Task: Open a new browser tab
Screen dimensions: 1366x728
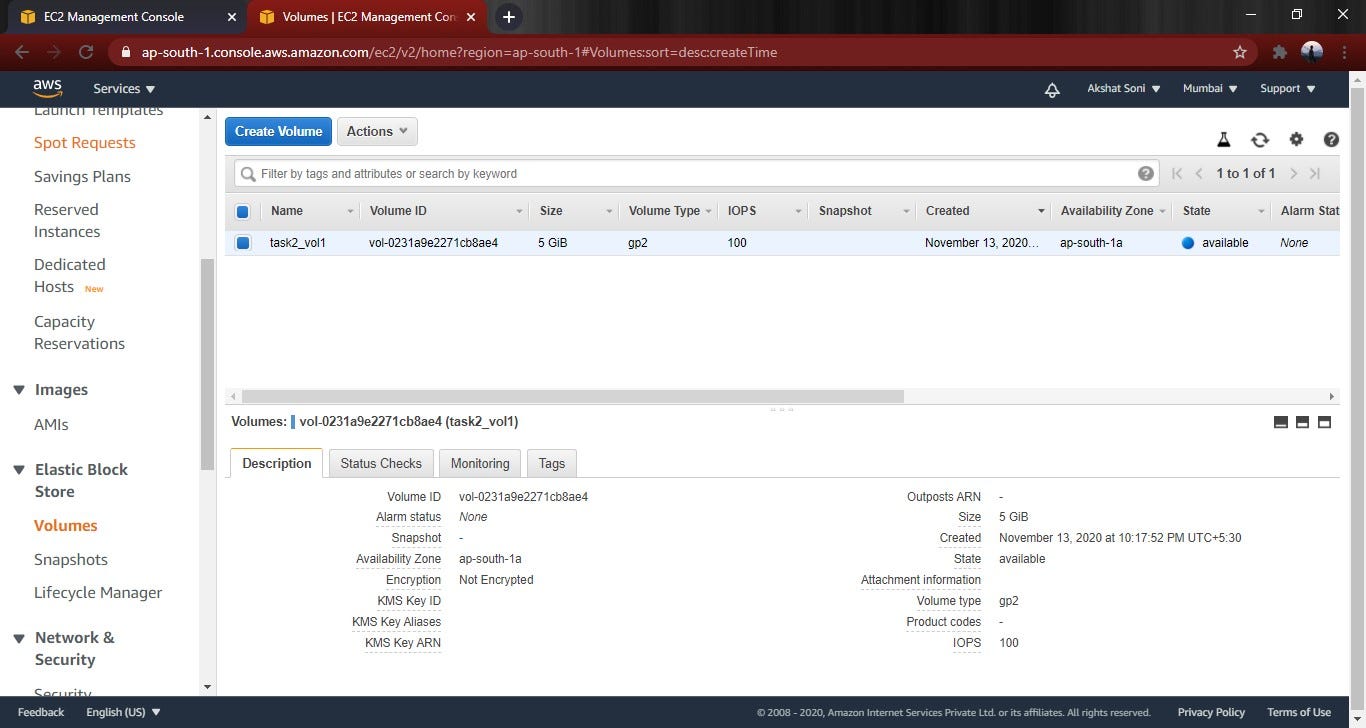Action: click(x=508, y=17)
